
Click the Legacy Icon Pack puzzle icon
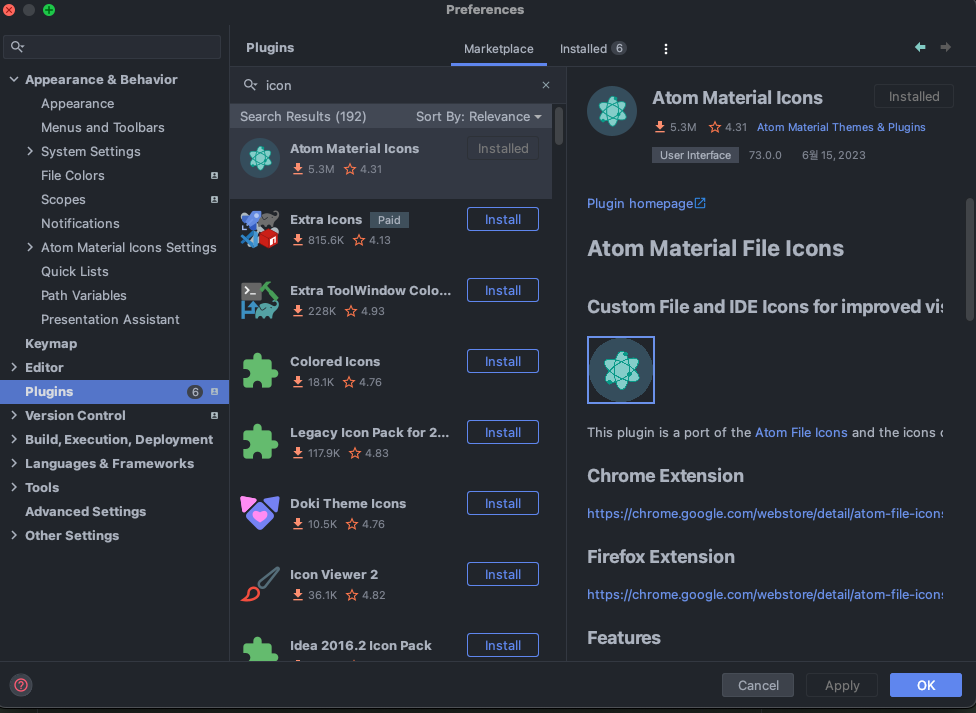tap(260, 442)
